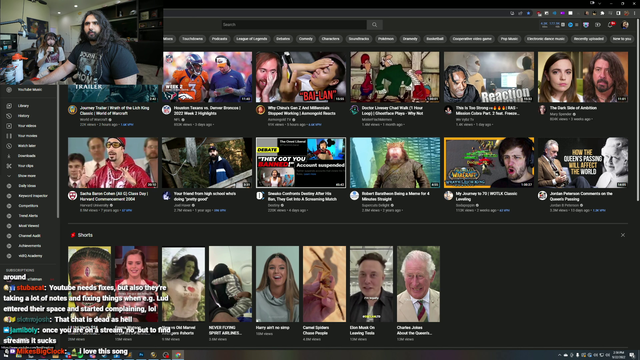Open the Texans vs Broncos highlights thumbnail
Image resolution: width=640 pixels, height=360 pixels.
click(x=207, y=77)
